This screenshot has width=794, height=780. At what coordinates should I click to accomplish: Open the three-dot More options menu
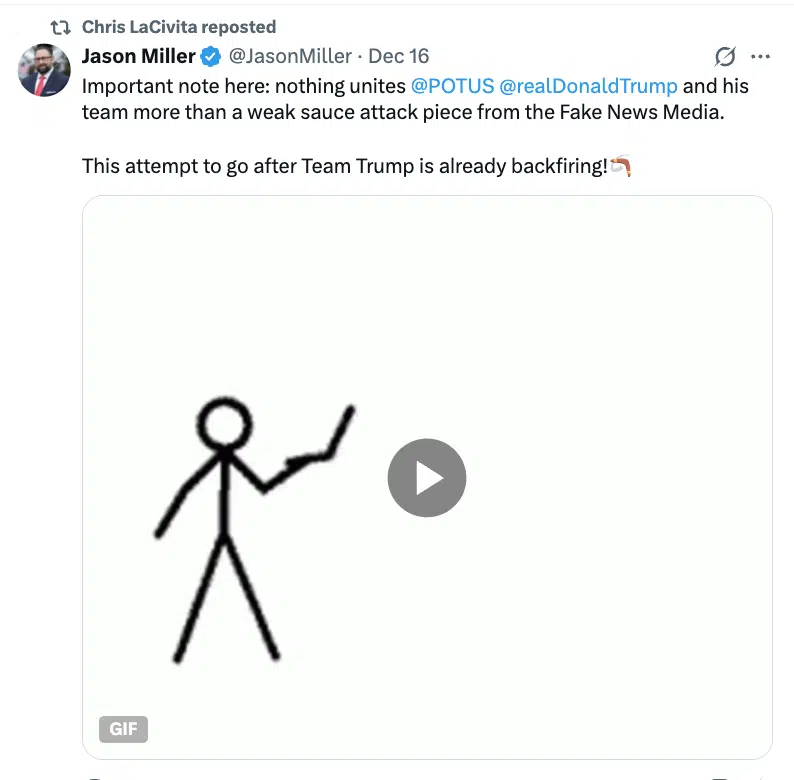(761, 57)
